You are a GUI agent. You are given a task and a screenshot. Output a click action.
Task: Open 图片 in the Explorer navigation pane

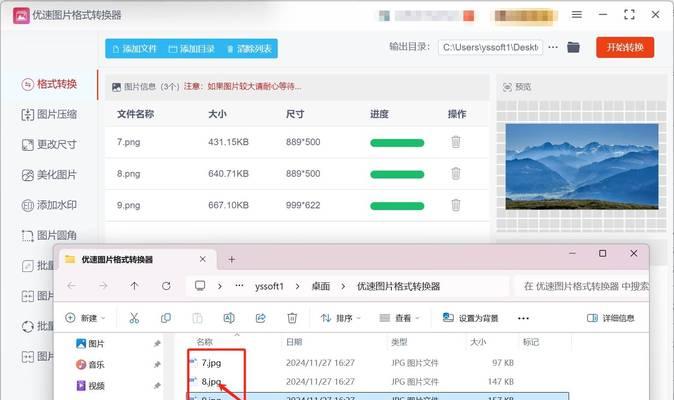pyautogui.click(x=90, y=344)
